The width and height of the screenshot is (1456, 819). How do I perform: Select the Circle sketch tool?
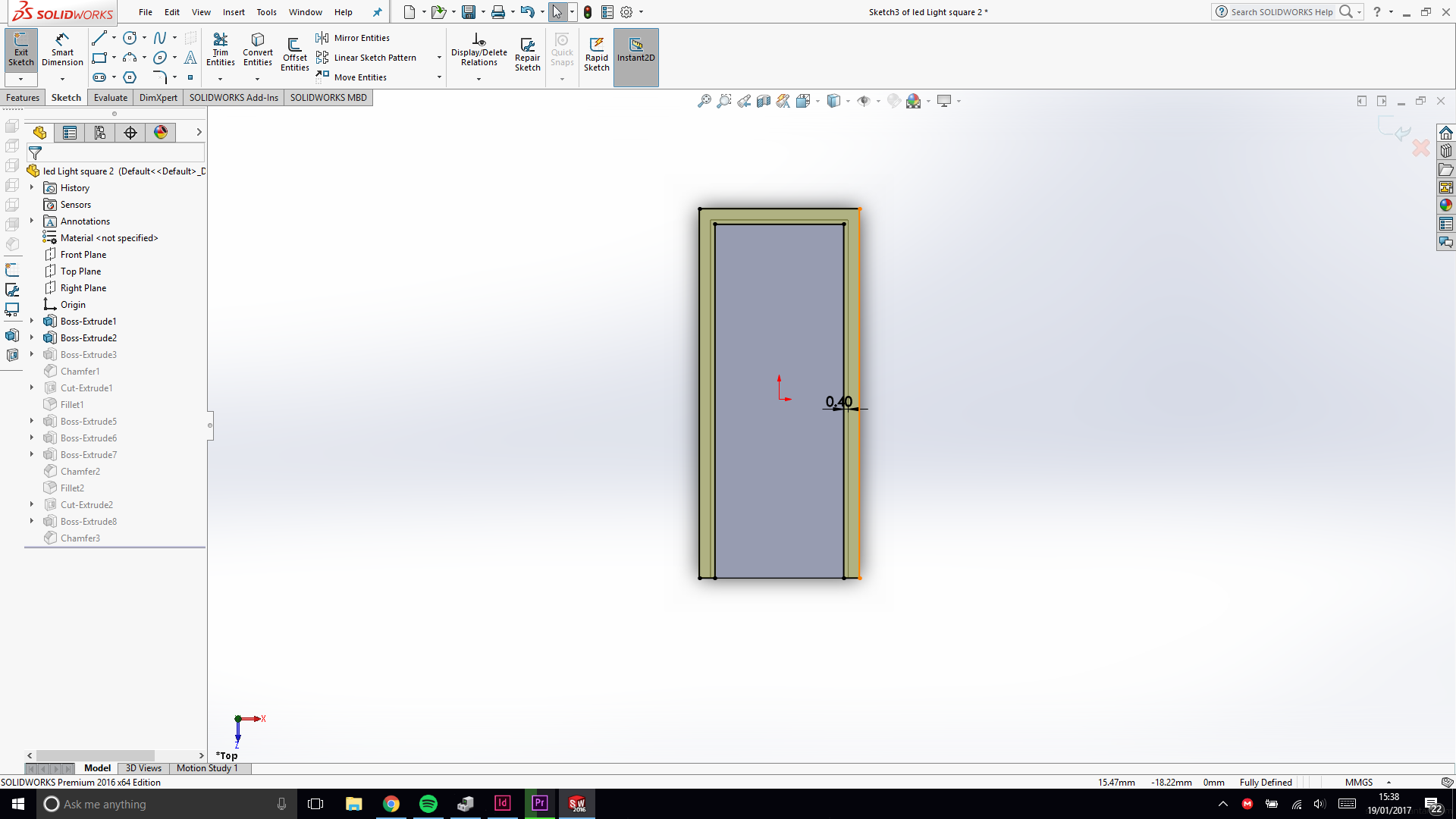pyautogui.click(x=130, y=38)
